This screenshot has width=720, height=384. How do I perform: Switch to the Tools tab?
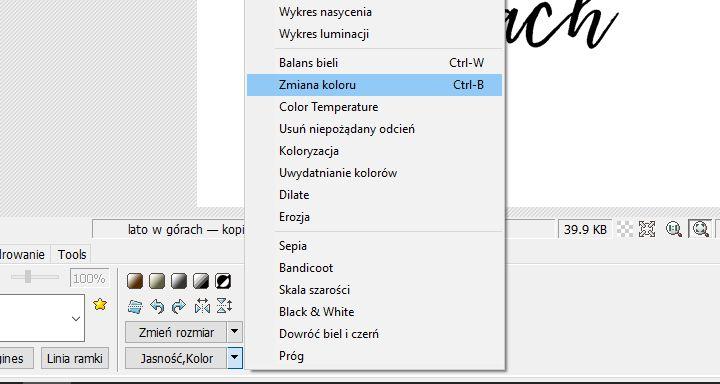pos(72,254)
